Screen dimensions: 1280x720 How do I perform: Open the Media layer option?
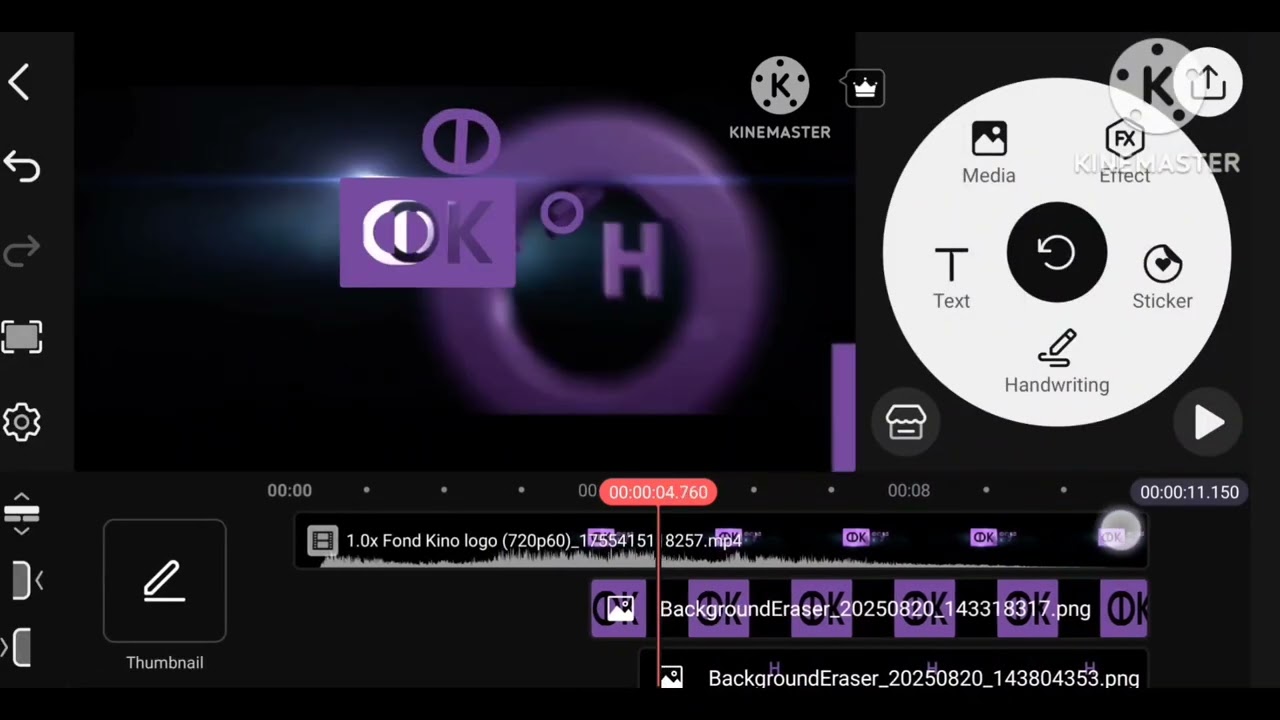pyautogui.click(x=989, y=153)
